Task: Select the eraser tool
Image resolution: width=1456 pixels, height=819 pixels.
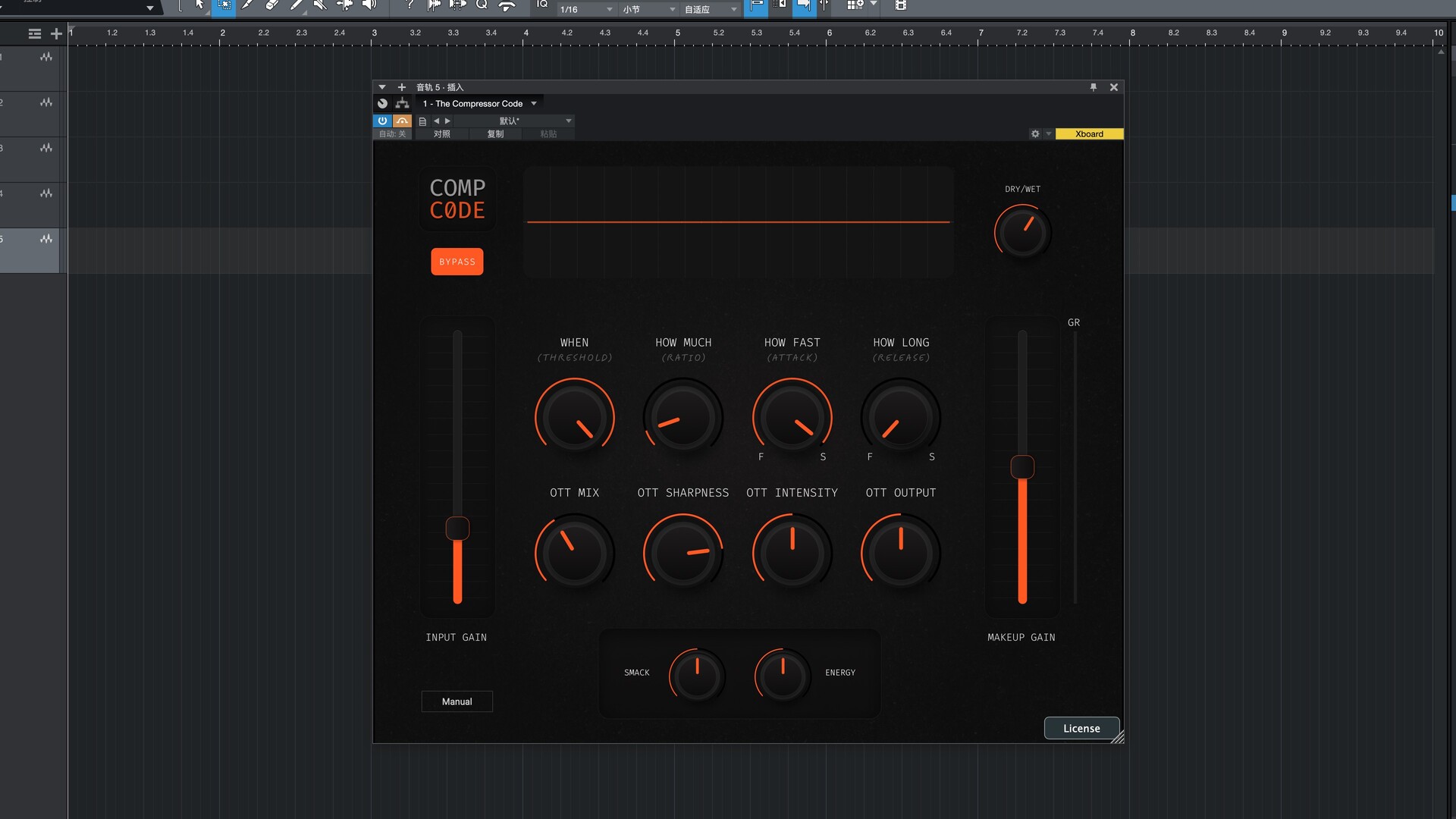Action: click(272, 5)
